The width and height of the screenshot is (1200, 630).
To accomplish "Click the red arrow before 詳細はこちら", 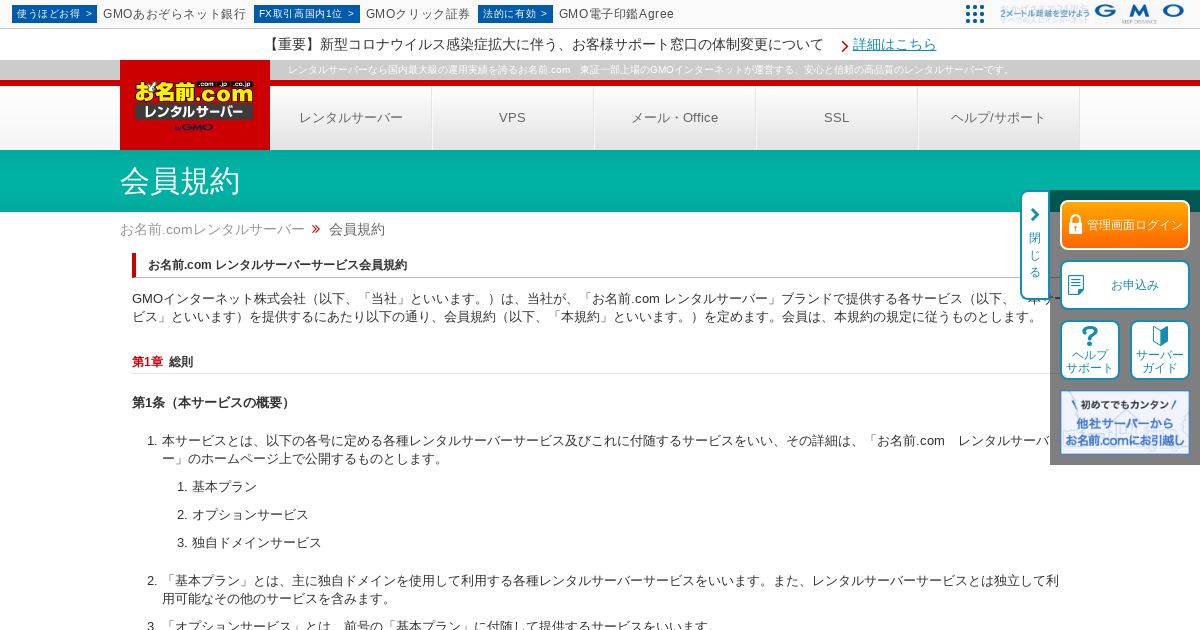I will point(845,46).
